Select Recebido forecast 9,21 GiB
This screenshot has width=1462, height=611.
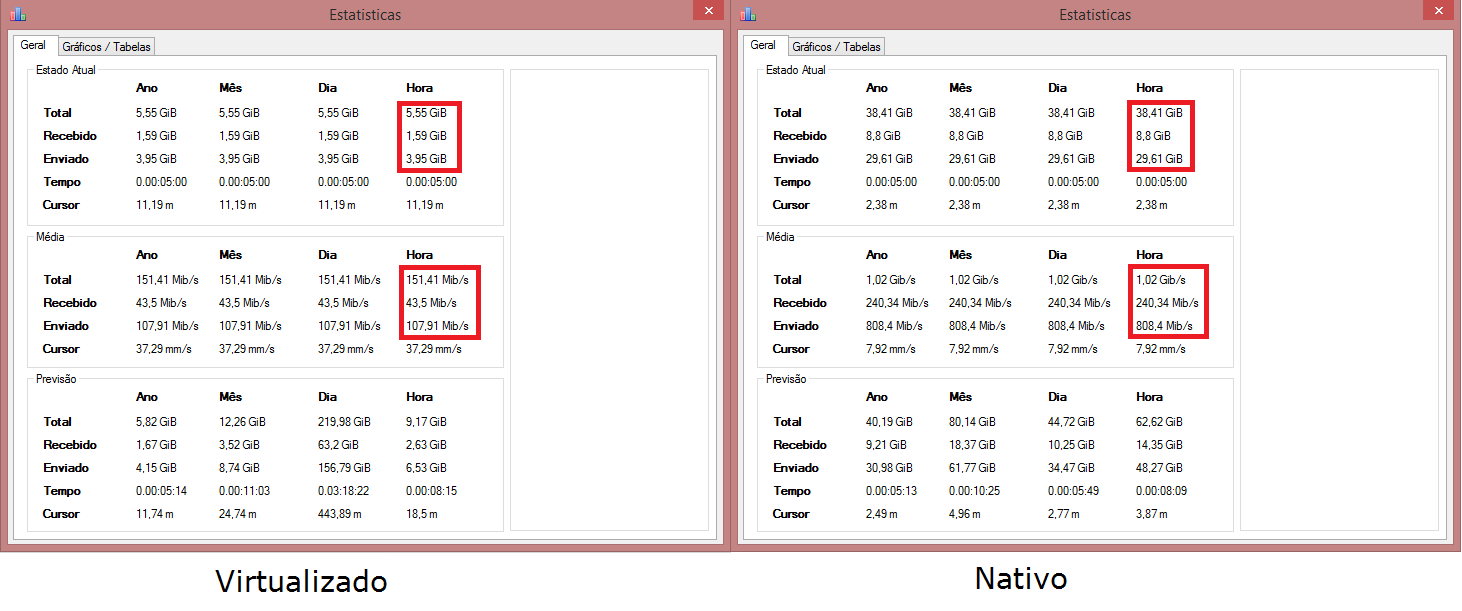[886, 445]
